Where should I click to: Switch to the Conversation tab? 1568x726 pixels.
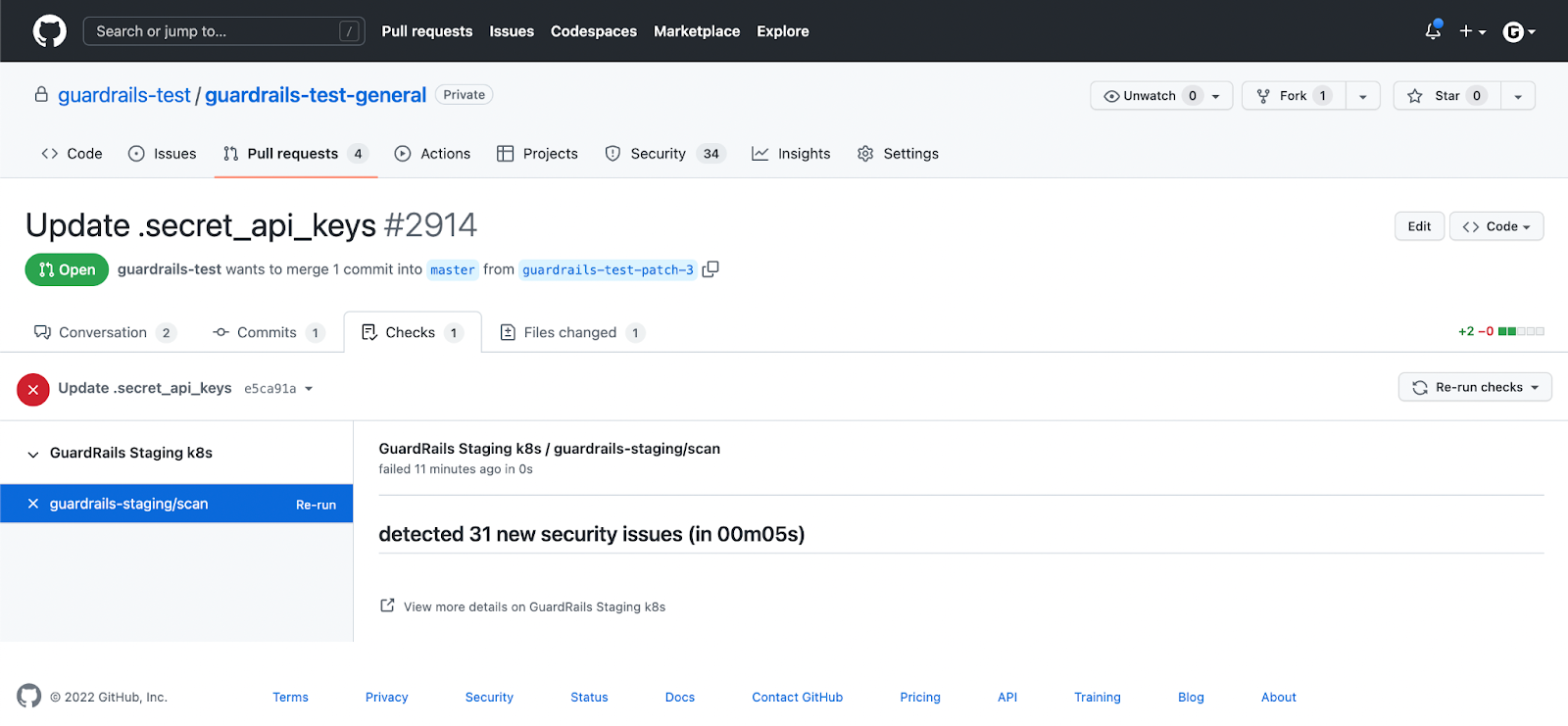tap(105, 332)
